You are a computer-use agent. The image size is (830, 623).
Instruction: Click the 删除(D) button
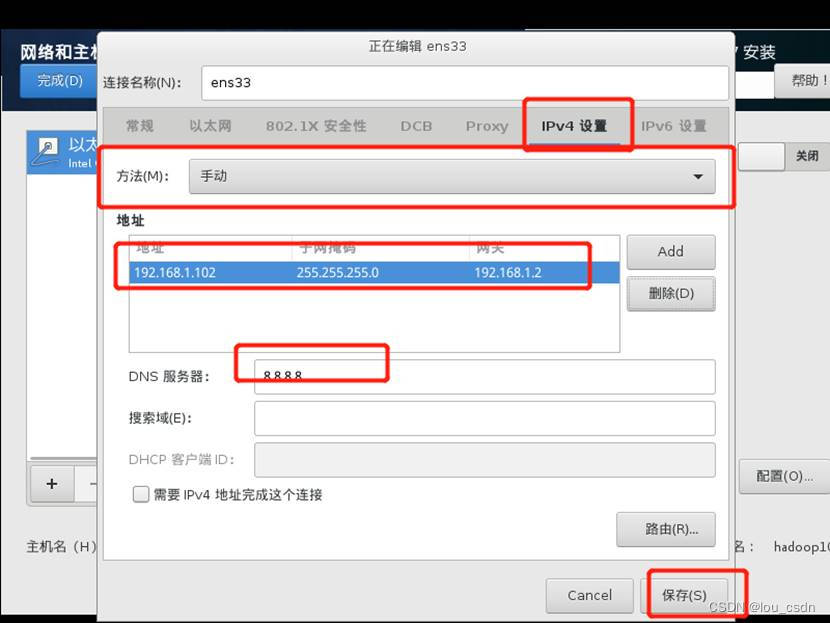click(671, 293)
